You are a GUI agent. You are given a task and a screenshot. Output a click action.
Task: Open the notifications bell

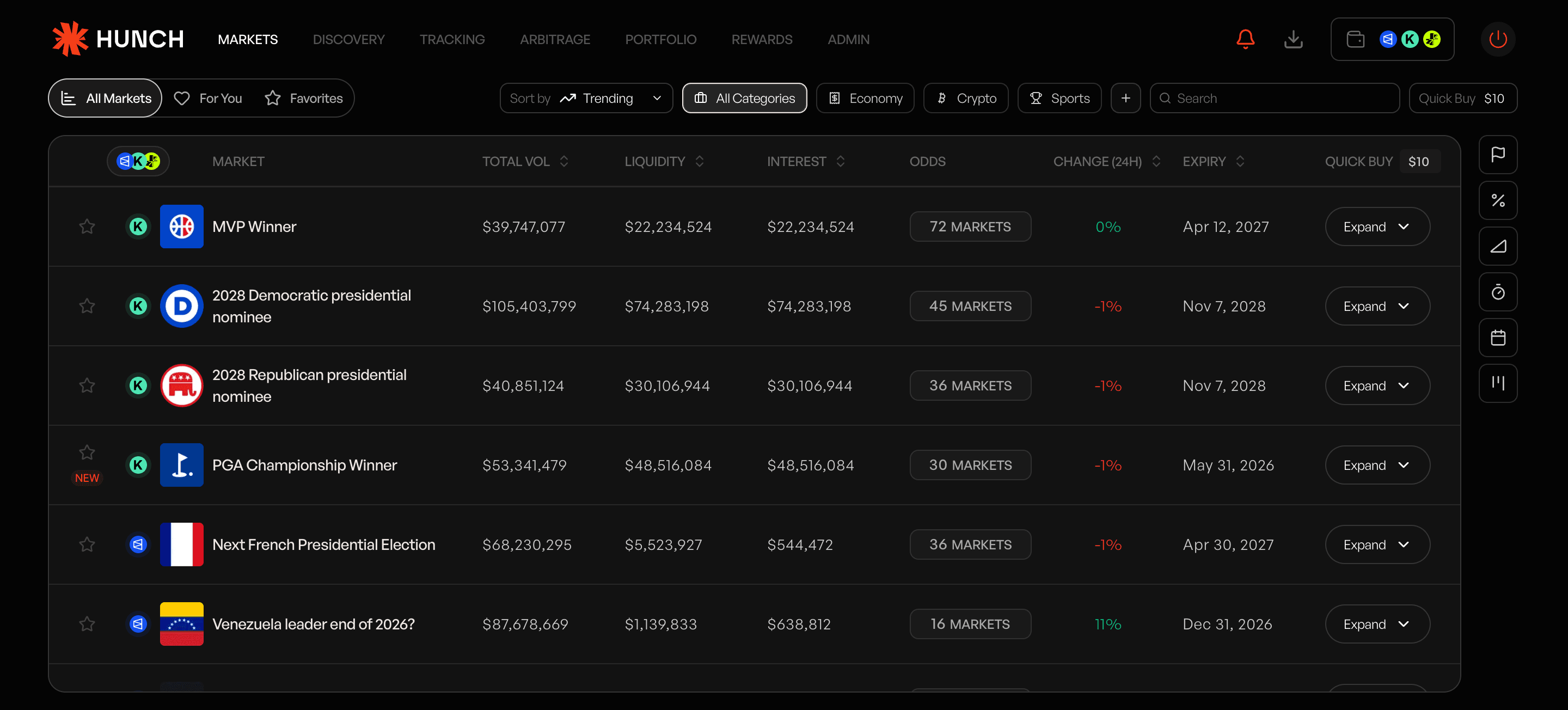pyautogui.click(x=1245, y=39)
